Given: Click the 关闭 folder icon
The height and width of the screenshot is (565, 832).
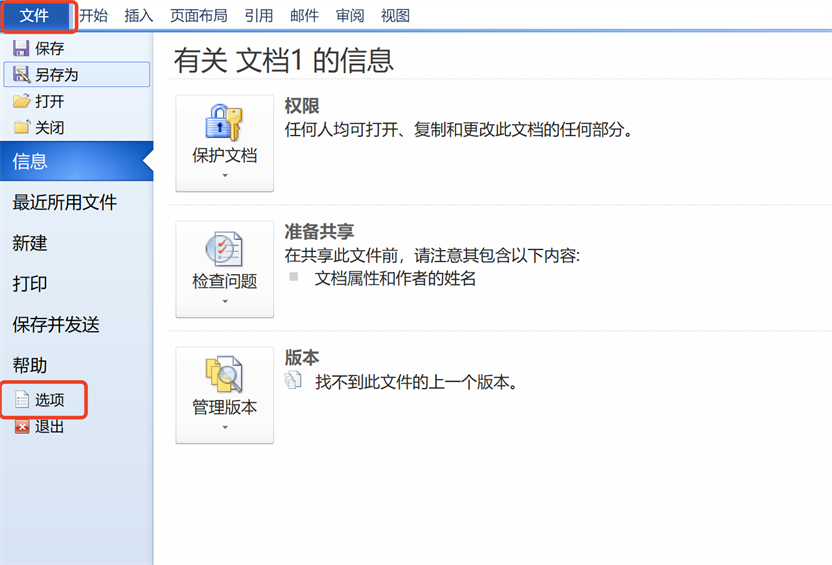Looking at the screenshot, I should pyautogui.click(x=21, y=127).
